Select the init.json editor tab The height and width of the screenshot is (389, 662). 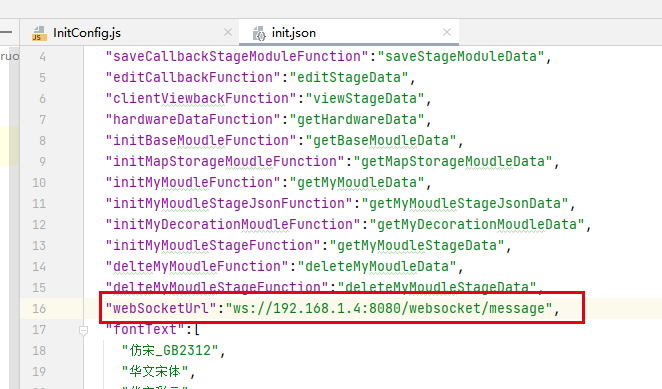click(x=293, y=33)
